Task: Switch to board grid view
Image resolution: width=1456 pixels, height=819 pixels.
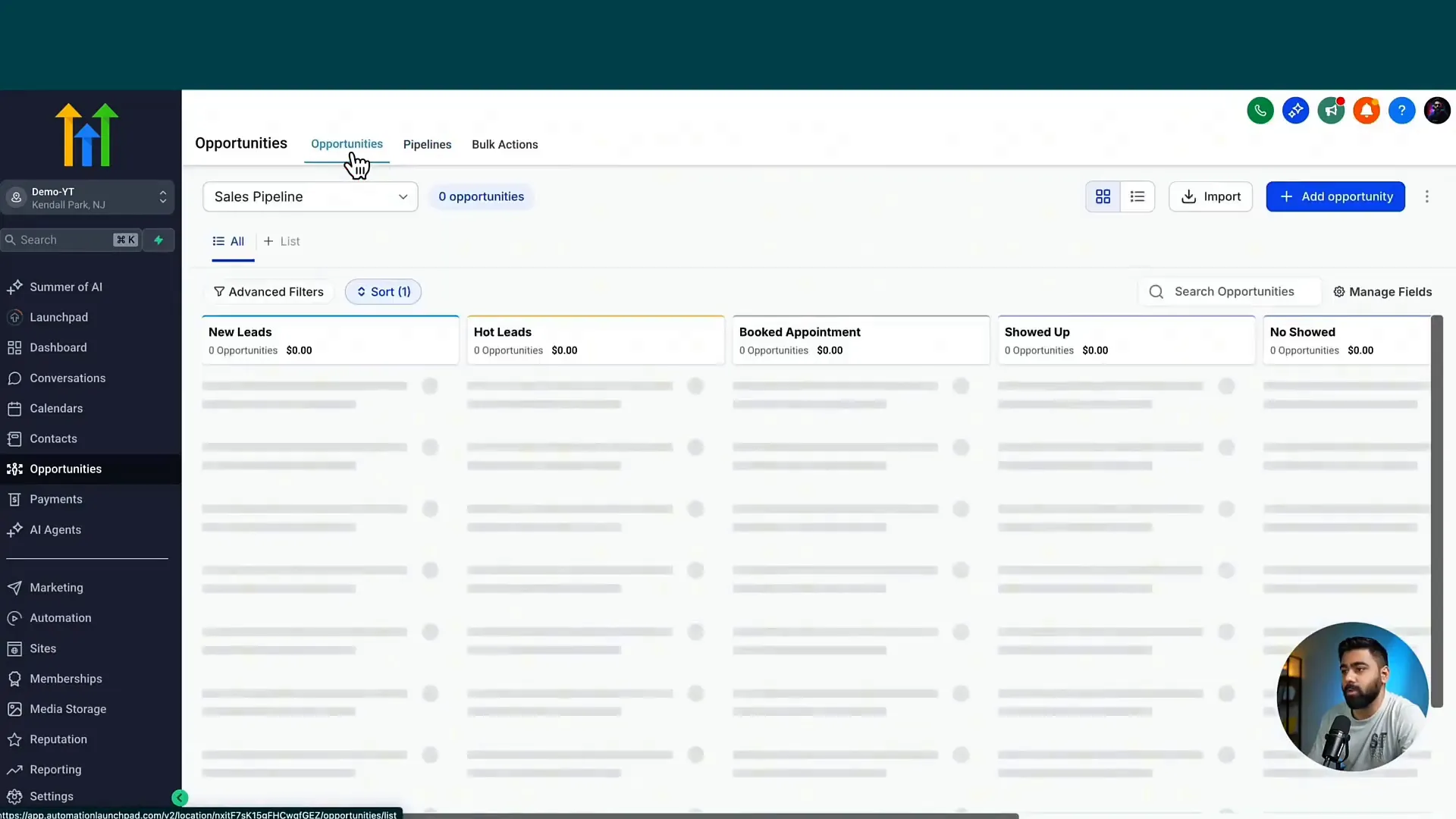Action: point(1103,196)
